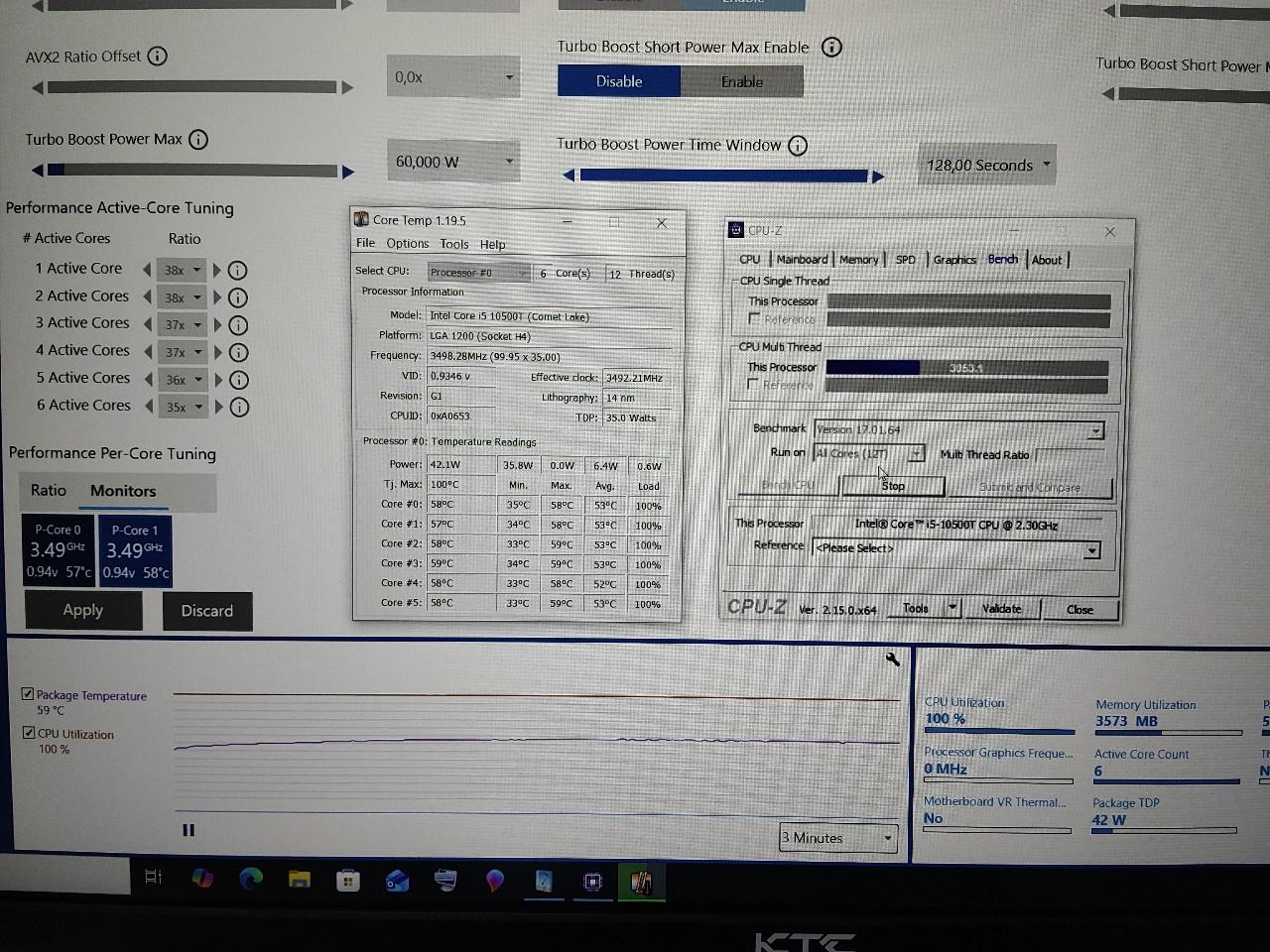This screenshot has width=1270, height=952.
Task: Show info for the 6 Active Cores row
Action: click(x=239, y=407)
